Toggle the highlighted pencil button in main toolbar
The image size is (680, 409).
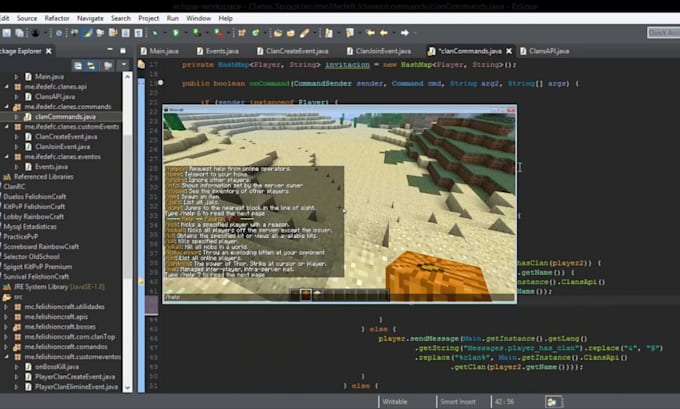[x=88, y=33]
